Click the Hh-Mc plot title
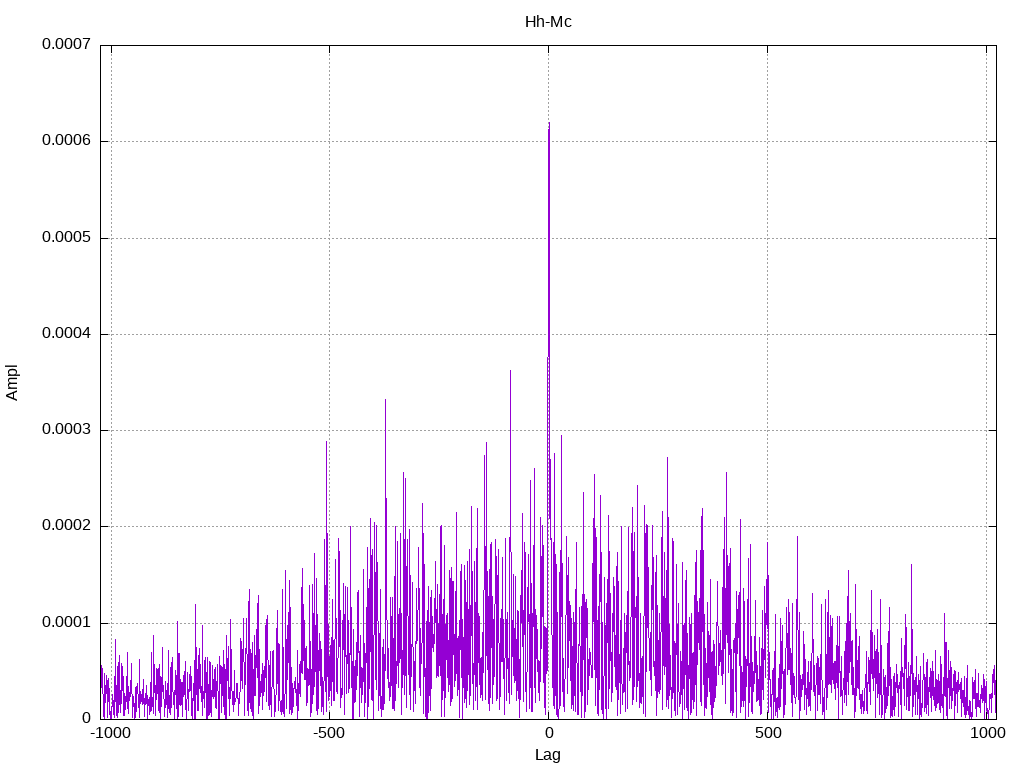Viewport: 1024px width, 768px height. tap(548, 22)
